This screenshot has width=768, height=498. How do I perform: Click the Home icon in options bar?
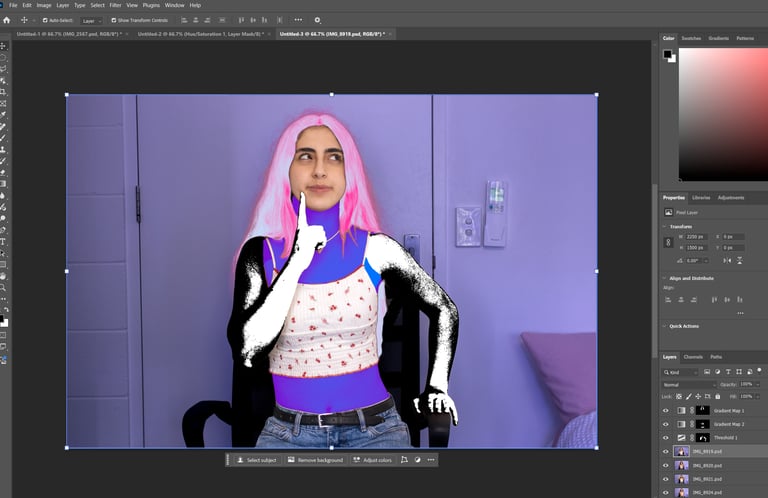[x=6, y=19]
